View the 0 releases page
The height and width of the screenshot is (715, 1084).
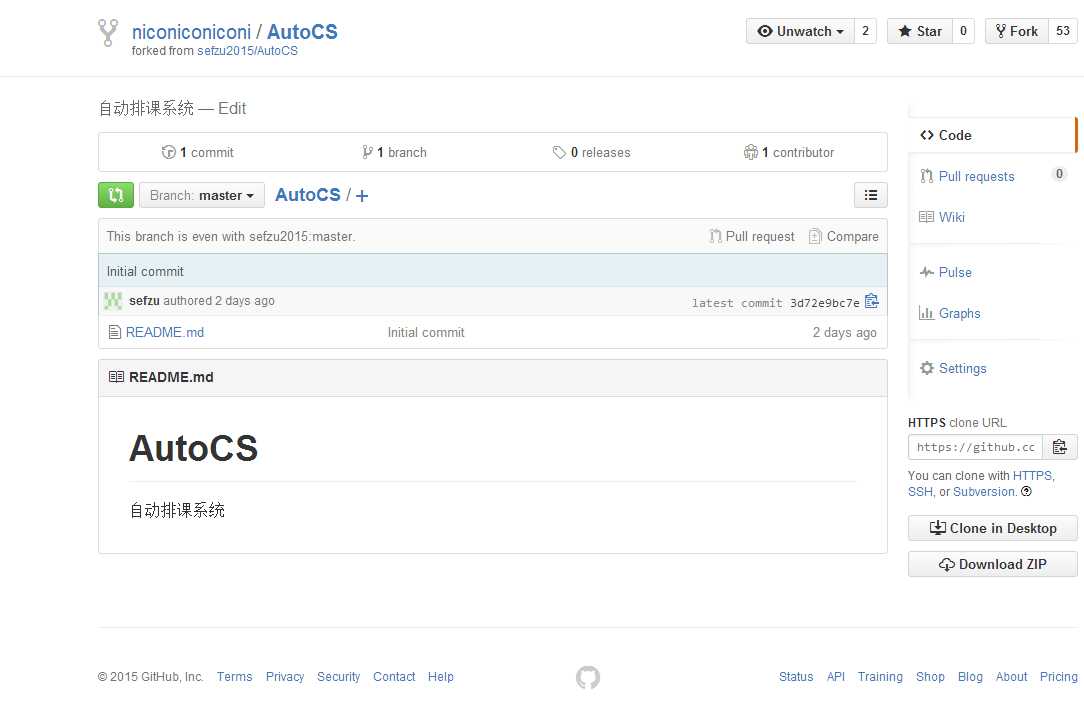coord(592,153)
